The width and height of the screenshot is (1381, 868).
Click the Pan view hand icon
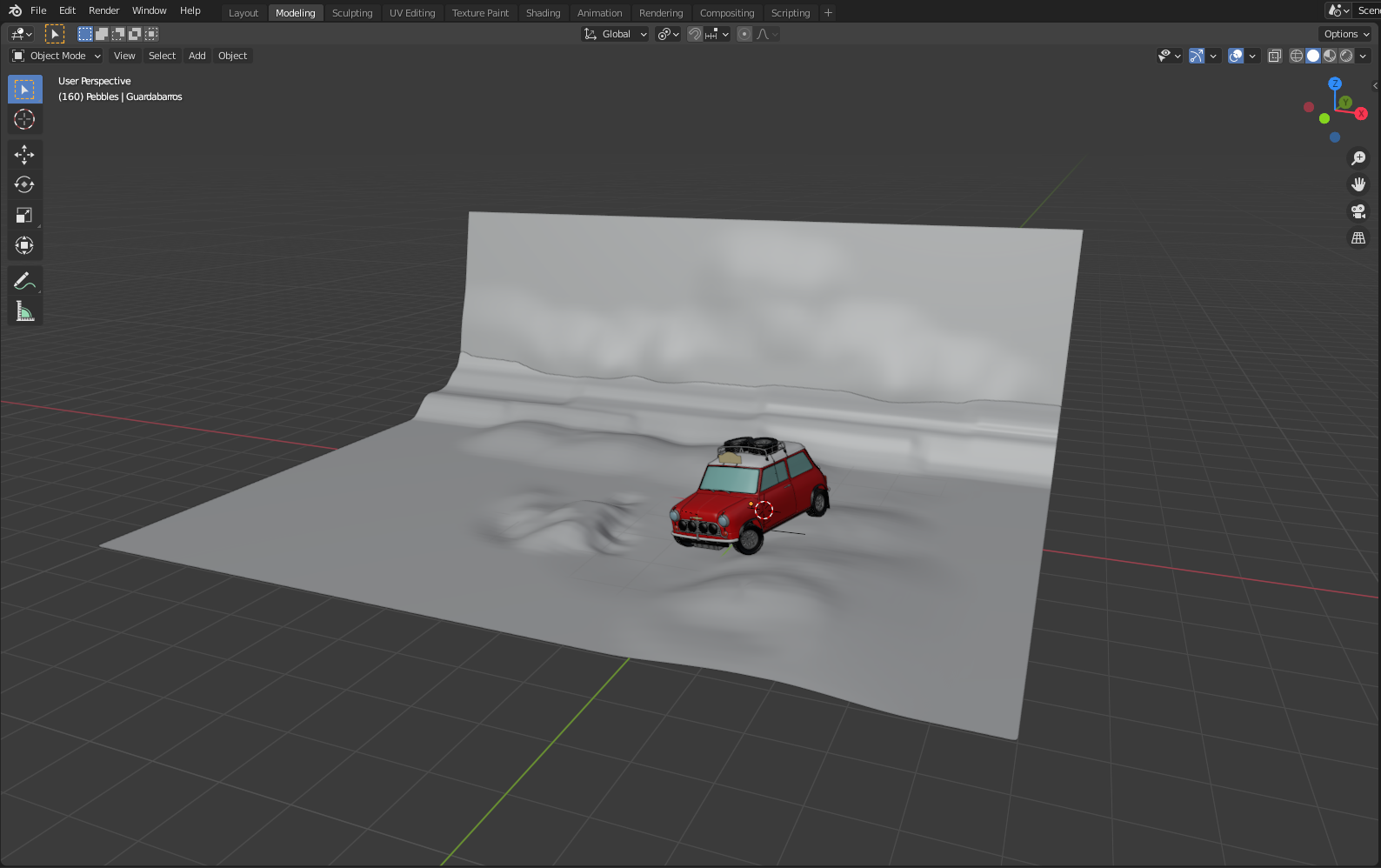[1358, 184]
